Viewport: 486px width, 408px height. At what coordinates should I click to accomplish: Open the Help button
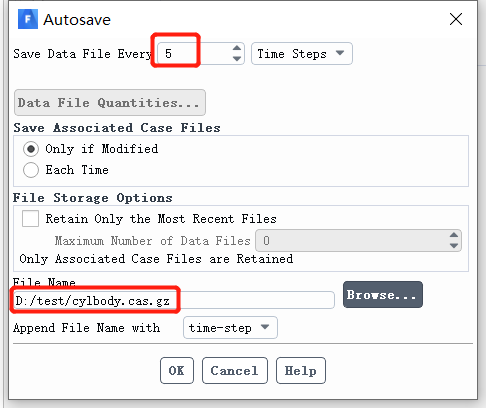pyautogui.click(x=301, y=370)
